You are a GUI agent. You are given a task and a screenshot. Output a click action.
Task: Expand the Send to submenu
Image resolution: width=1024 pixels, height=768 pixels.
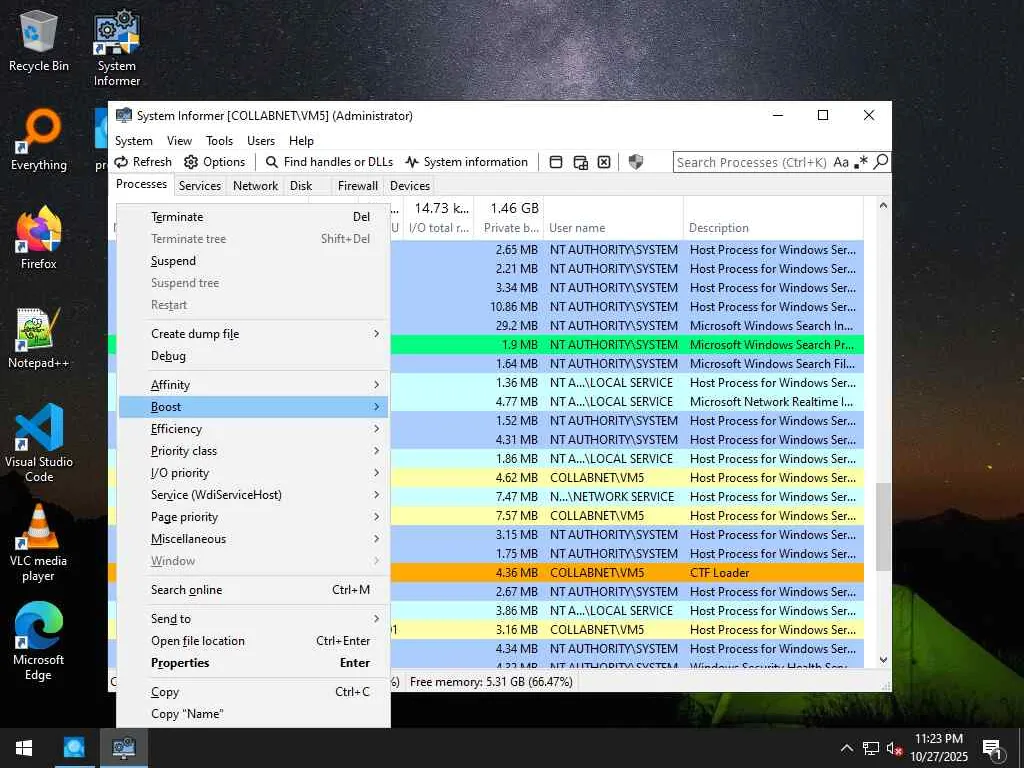(253, 618)
